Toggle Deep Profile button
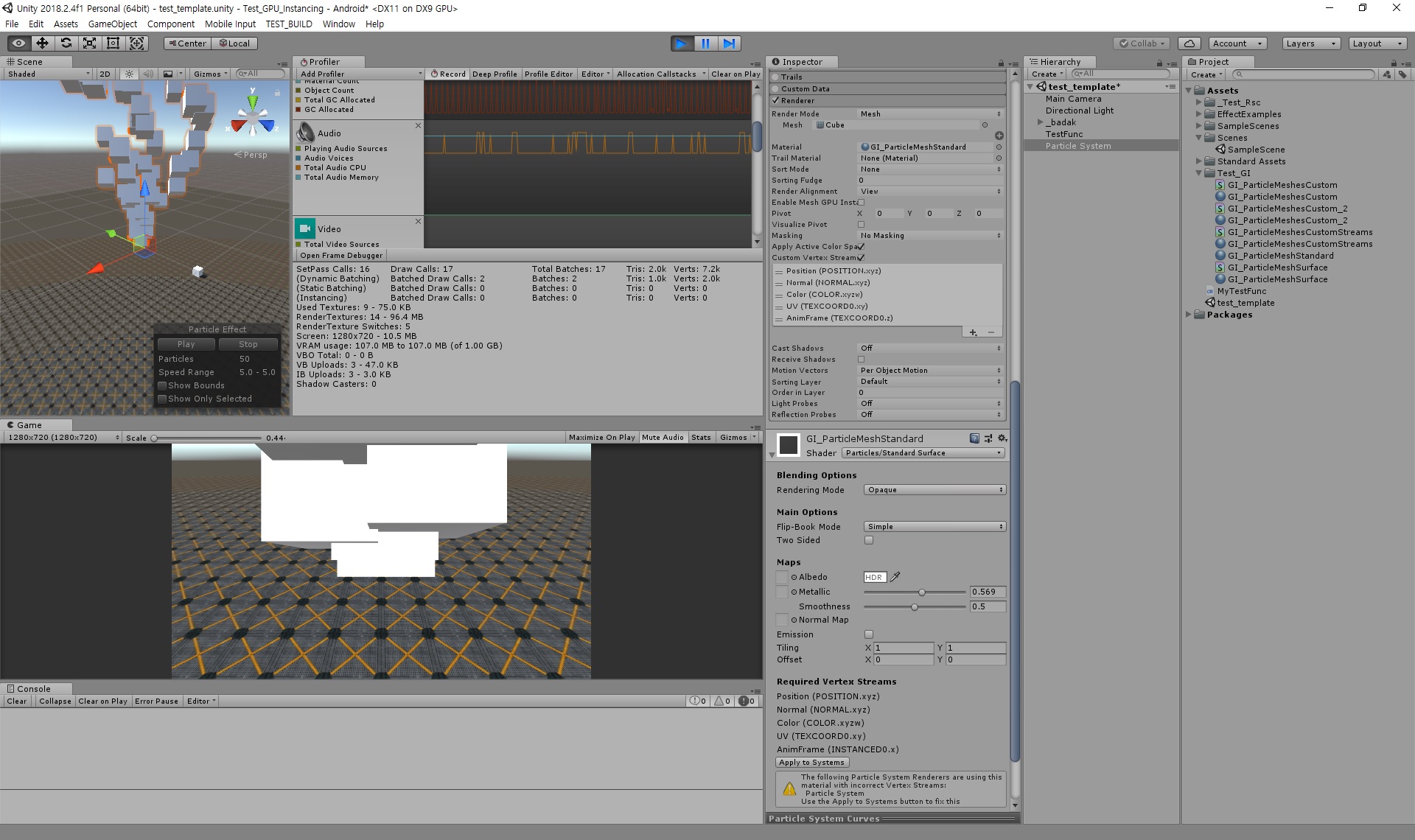This screenshot has width=1415, height=840. coord(495,74)
